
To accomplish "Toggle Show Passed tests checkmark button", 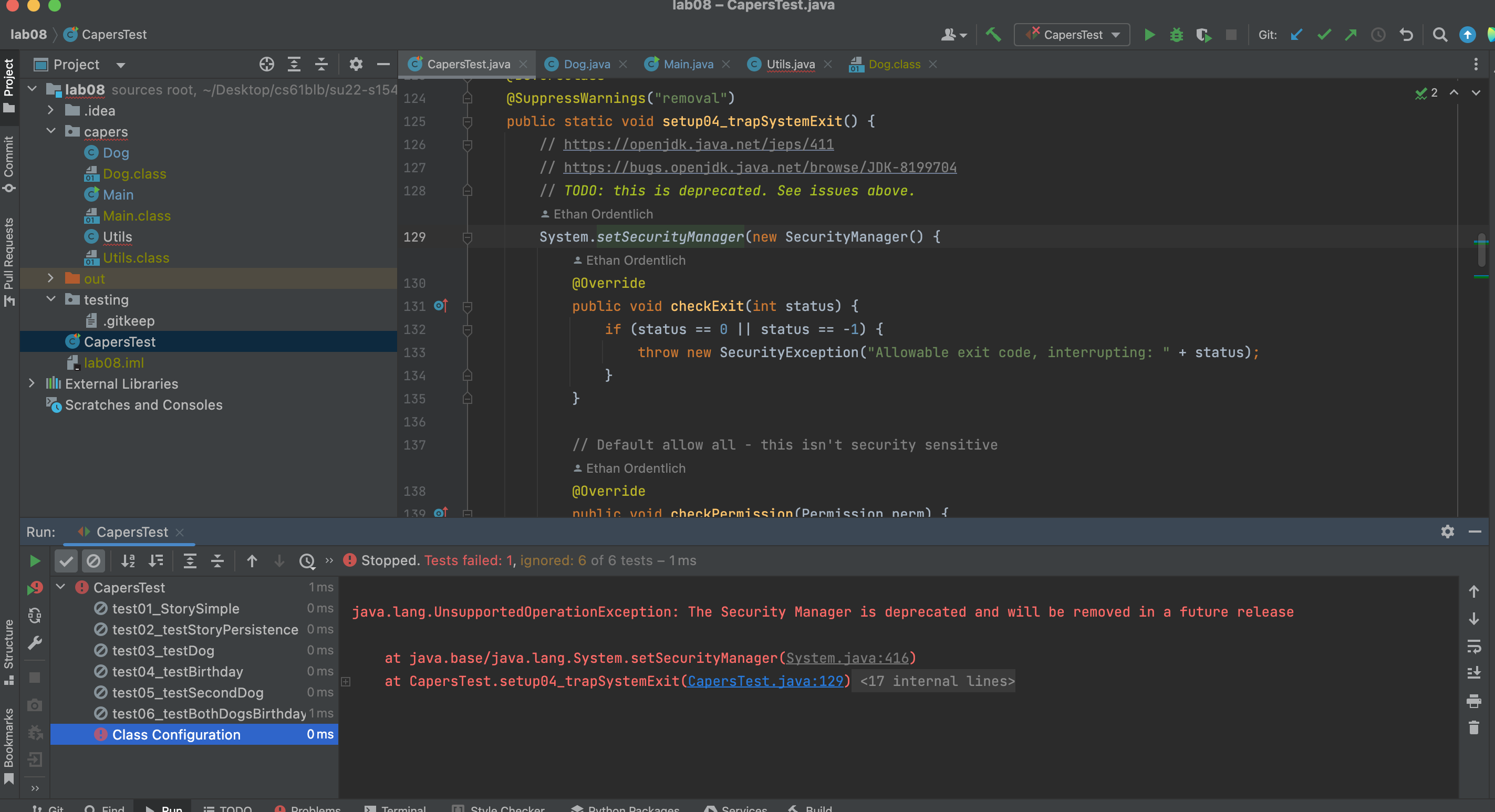I will (66, 561).
